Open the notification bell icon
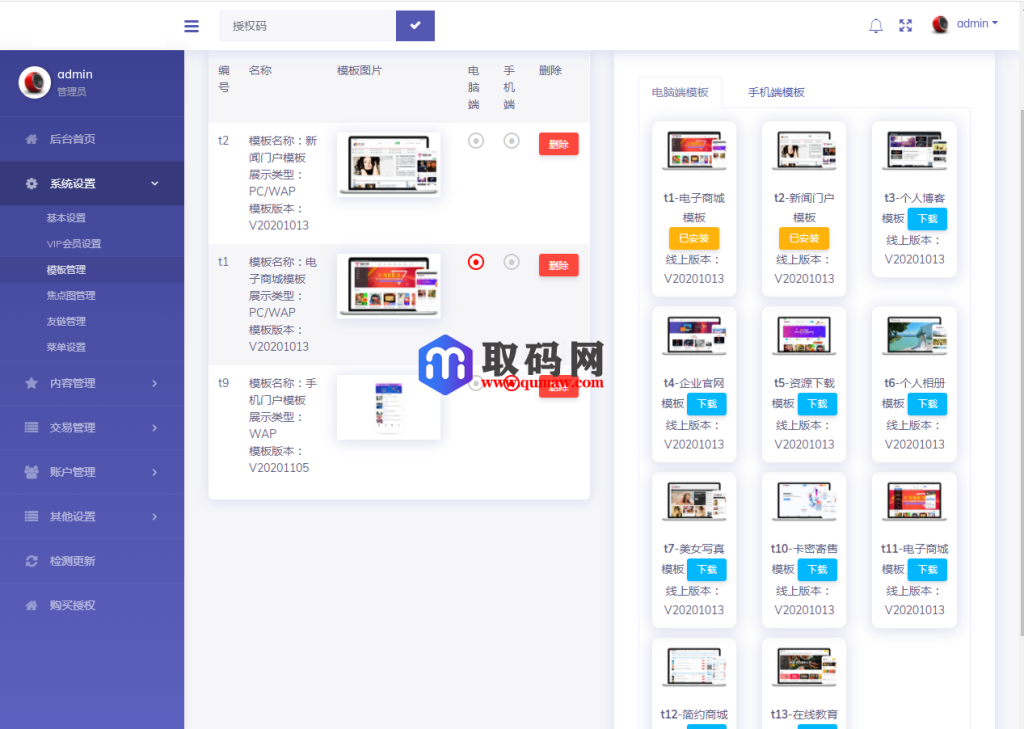This screenshot has height=729, width=1024. pos(876,25)
